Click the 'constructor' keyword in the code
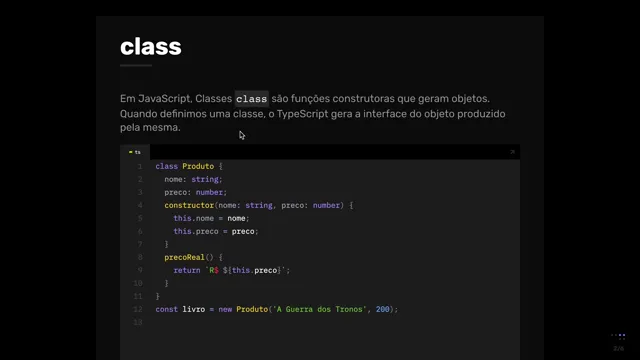This screenshot has width=640, height=360. pos(189,205)
